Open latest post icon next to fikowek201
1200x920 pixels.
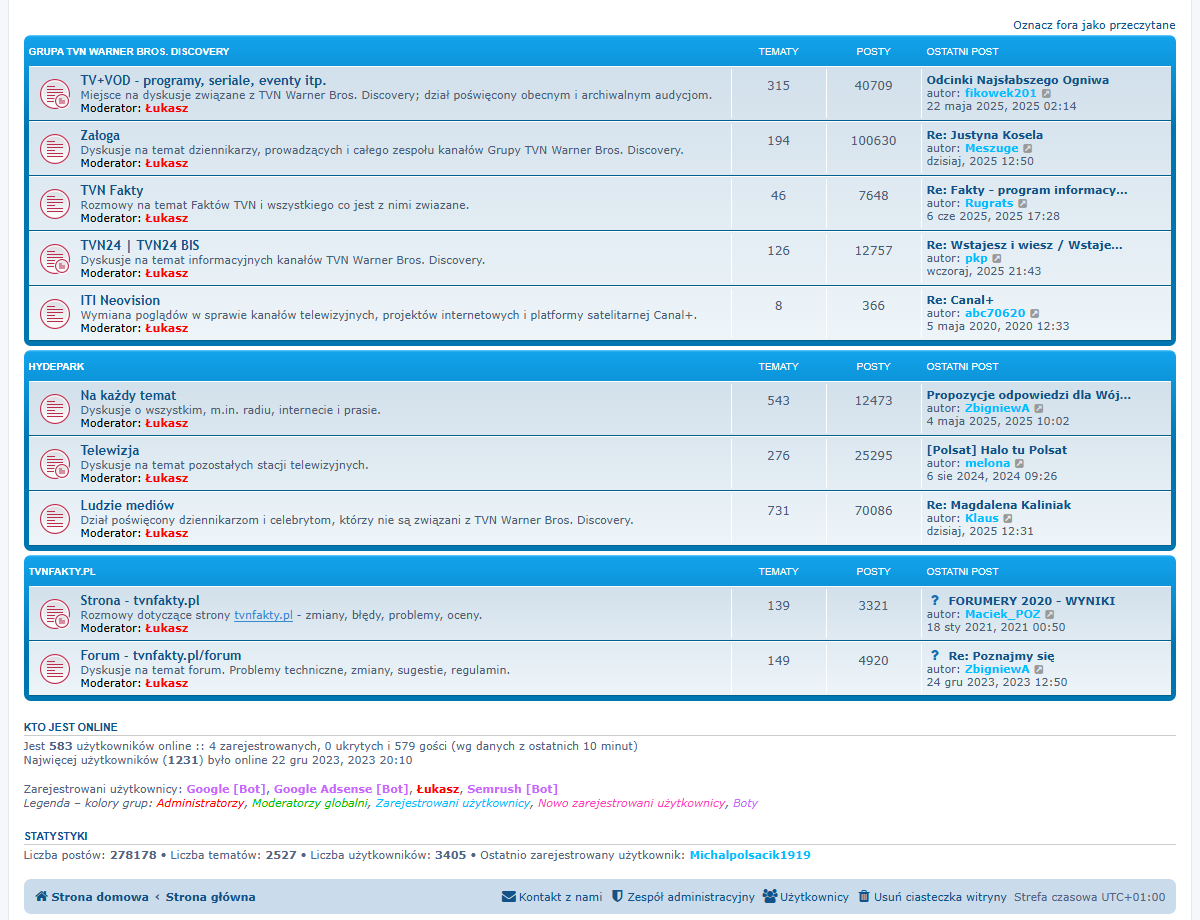click(x=1047, y=93)
